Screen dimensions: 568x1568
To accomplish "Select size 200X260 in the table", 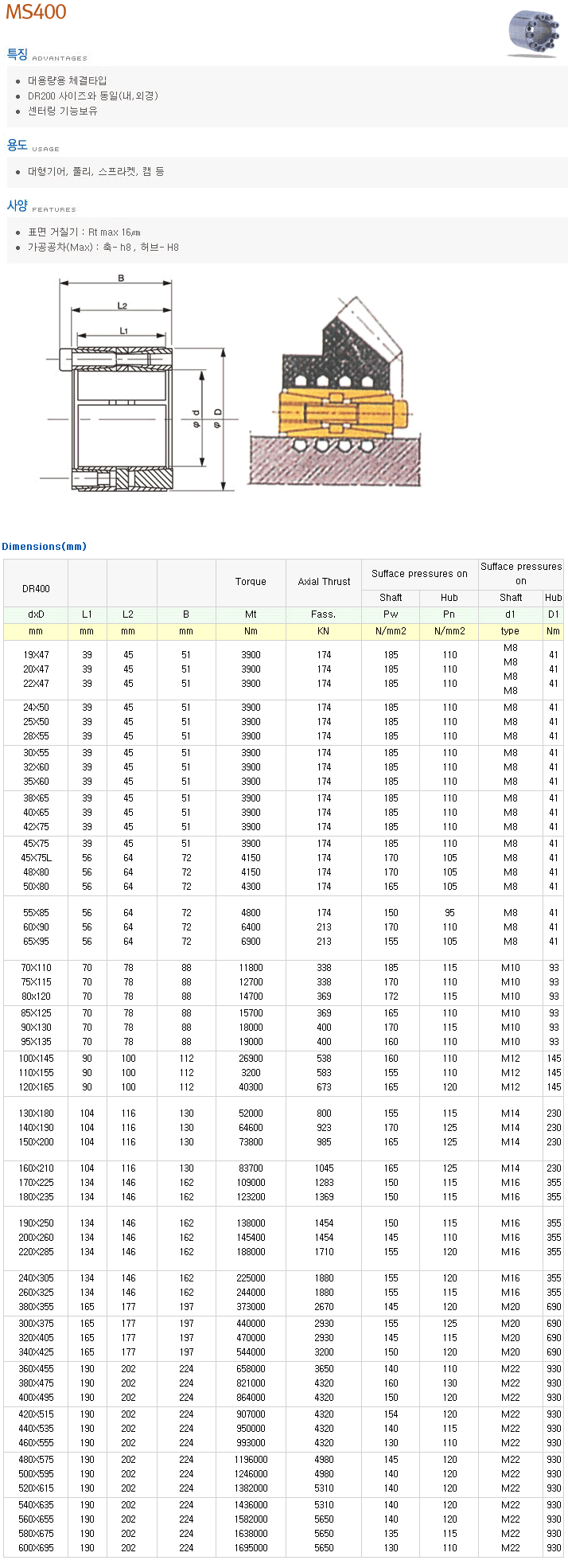I will click(36, 1238).
